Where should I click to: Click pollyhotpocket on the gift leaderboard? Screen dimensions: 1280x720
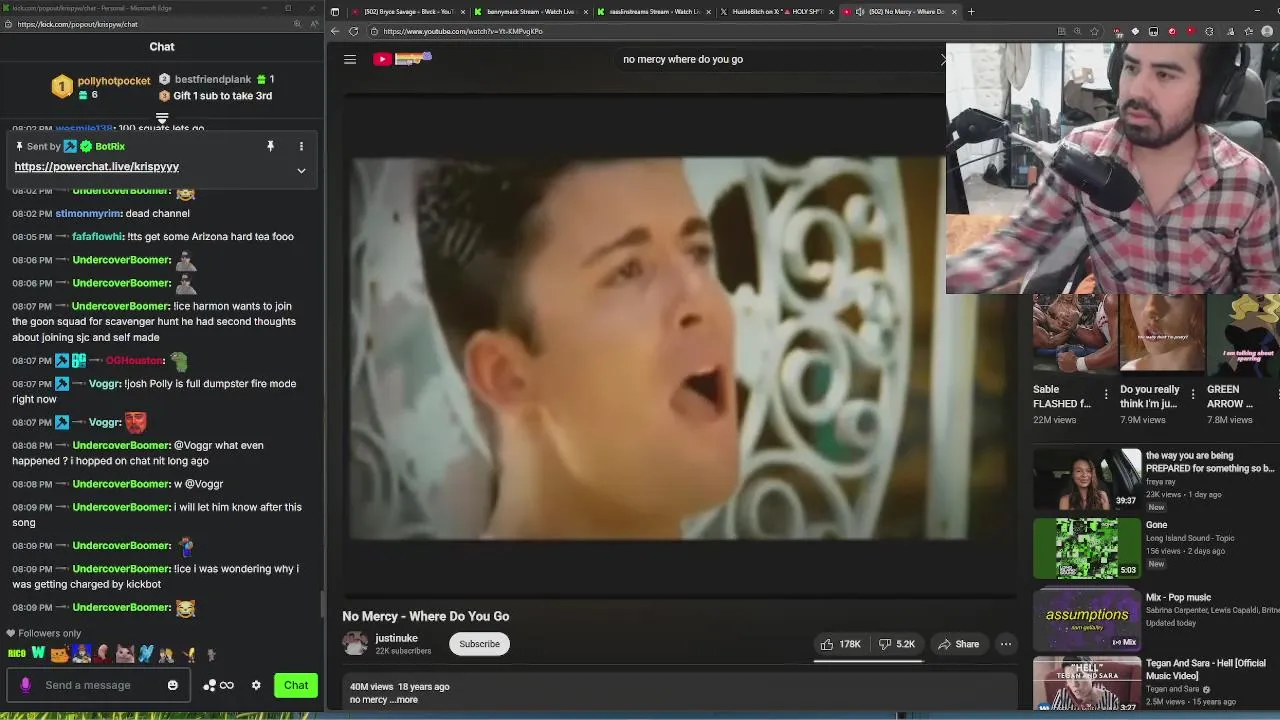[114, 80]
